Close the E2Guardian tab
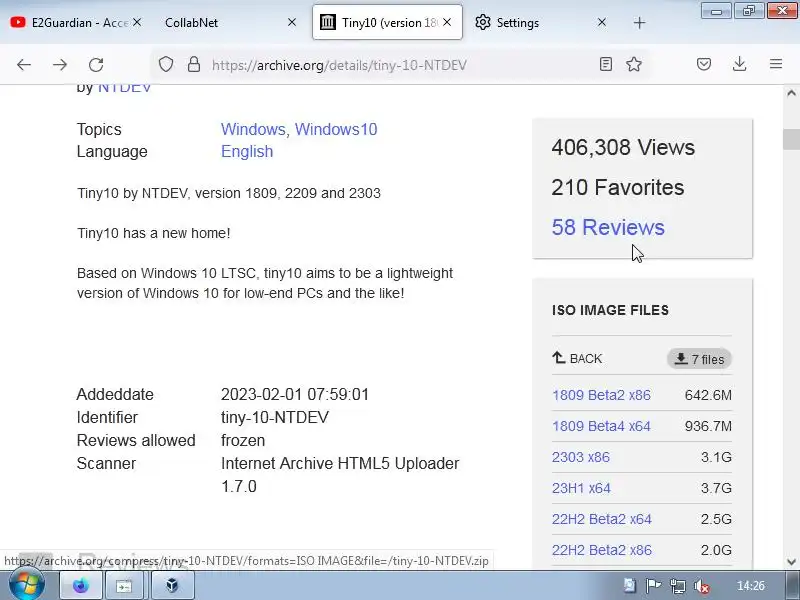Image resolution: width=800 pixels, height=600 pixels. 137,22
